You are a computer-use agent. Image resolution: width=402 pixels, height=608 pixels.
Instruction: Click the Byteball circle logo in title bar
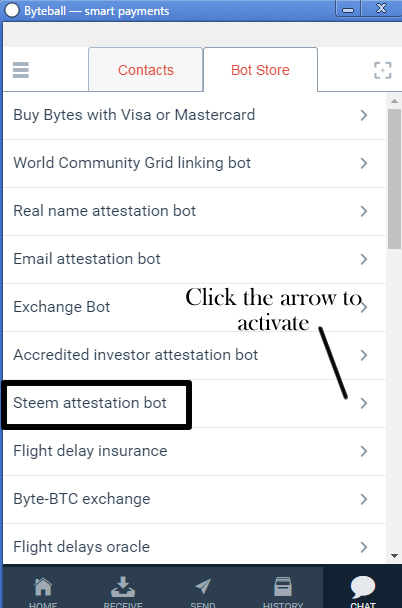pyautogui.click(x=12, y=10)
